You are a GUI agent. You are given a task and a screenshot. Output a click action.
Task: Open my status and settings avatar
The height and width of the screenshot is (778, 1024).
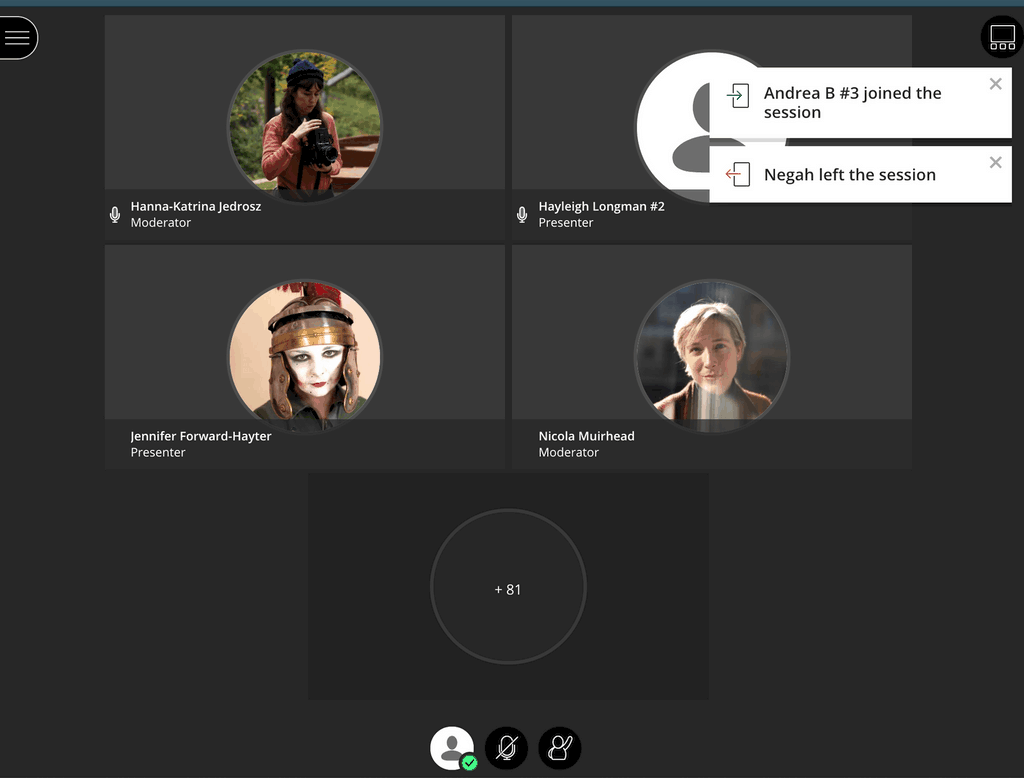pyautogui.click(x=452, y=748)
